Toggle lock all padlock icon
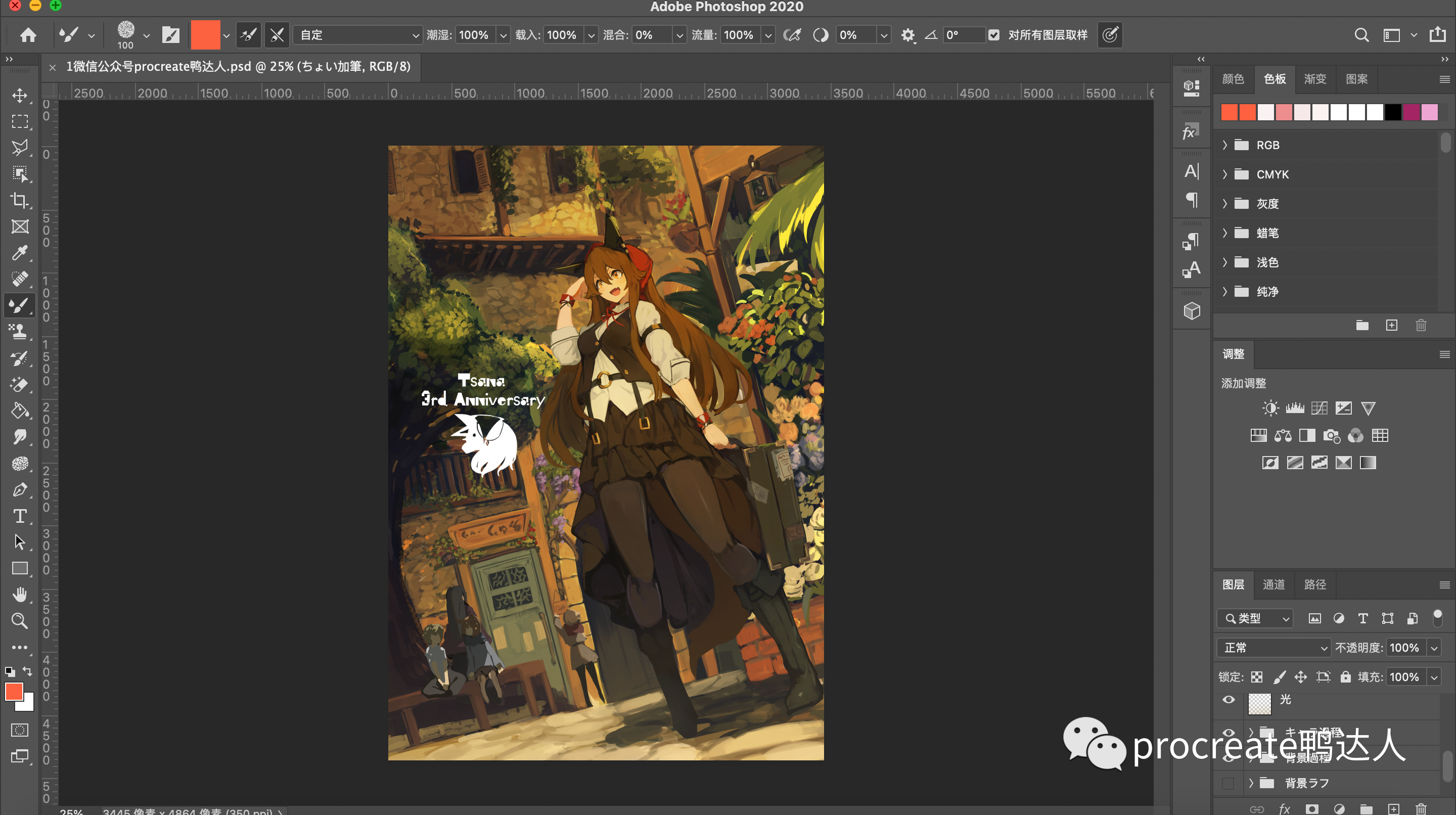This screenshot has width=1456, height=815. [1345, 677]
